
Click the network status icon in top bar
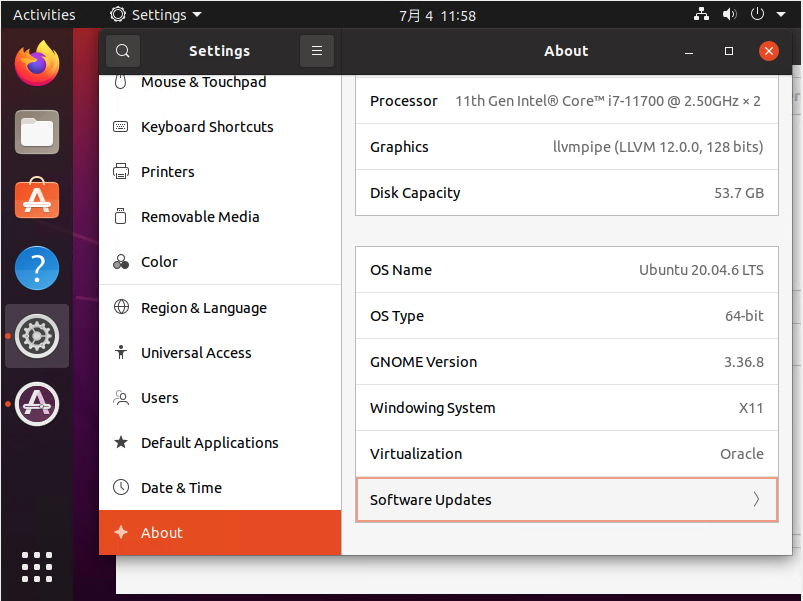coord(701,15)
